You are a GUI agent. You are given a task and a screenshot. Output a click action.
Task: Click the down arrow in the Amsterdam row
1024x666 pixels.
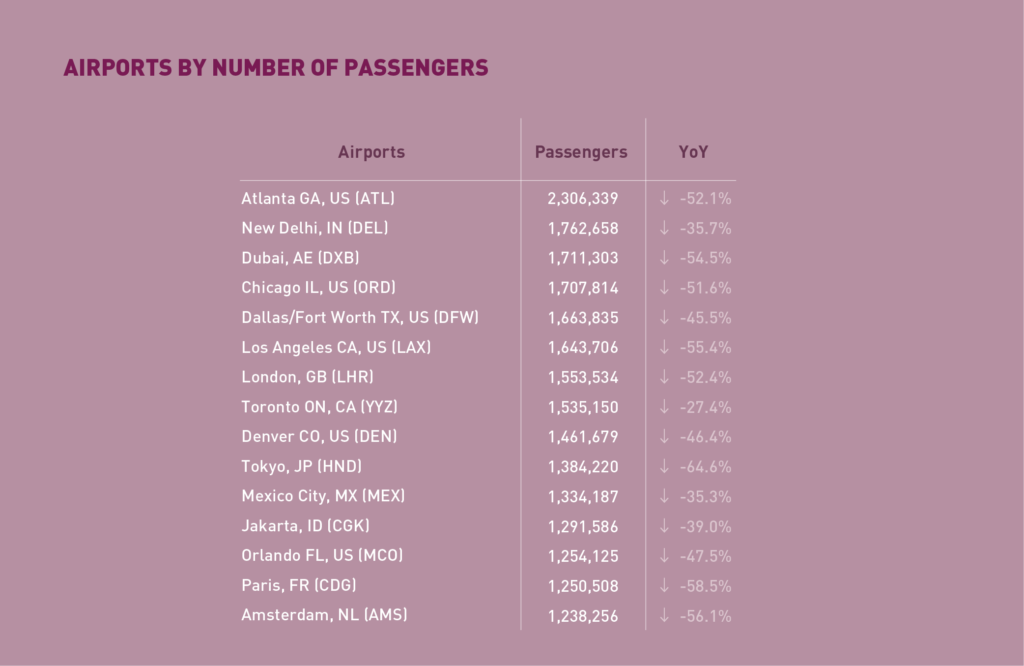[663, 616]
